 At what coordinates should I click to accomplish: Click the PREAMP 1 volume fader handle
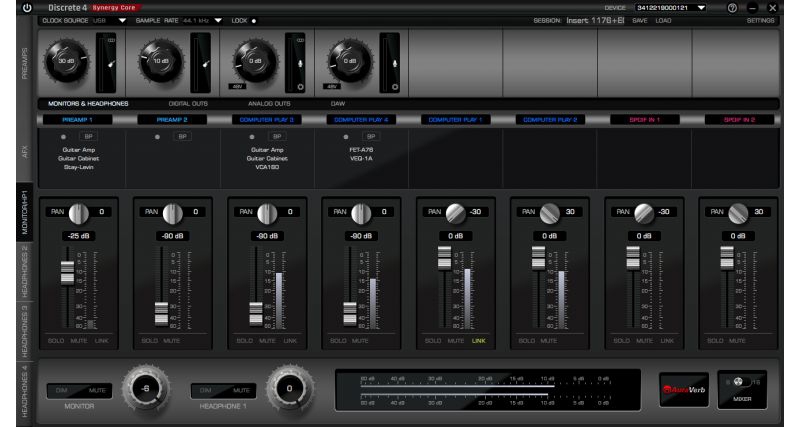(x=67, y=272)
